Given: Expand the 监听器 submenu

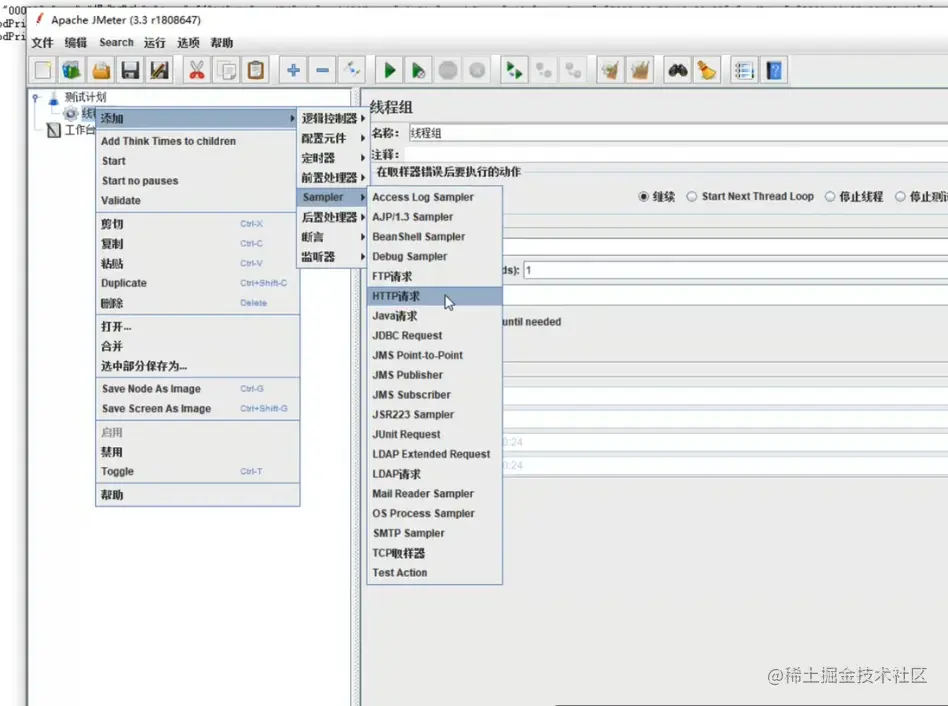Looking at the screenshot, I should click(333, 256).
